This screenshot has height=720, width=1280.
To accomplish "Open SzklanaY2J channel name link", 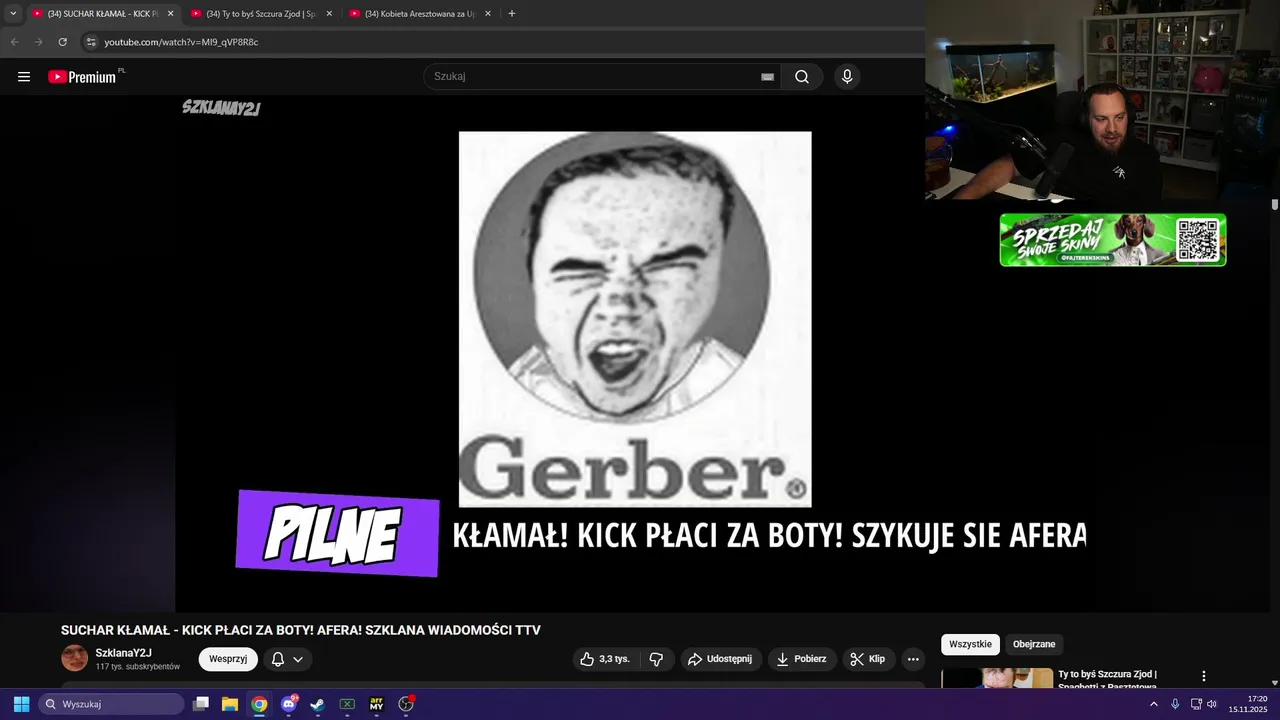I will pos(124,653).
